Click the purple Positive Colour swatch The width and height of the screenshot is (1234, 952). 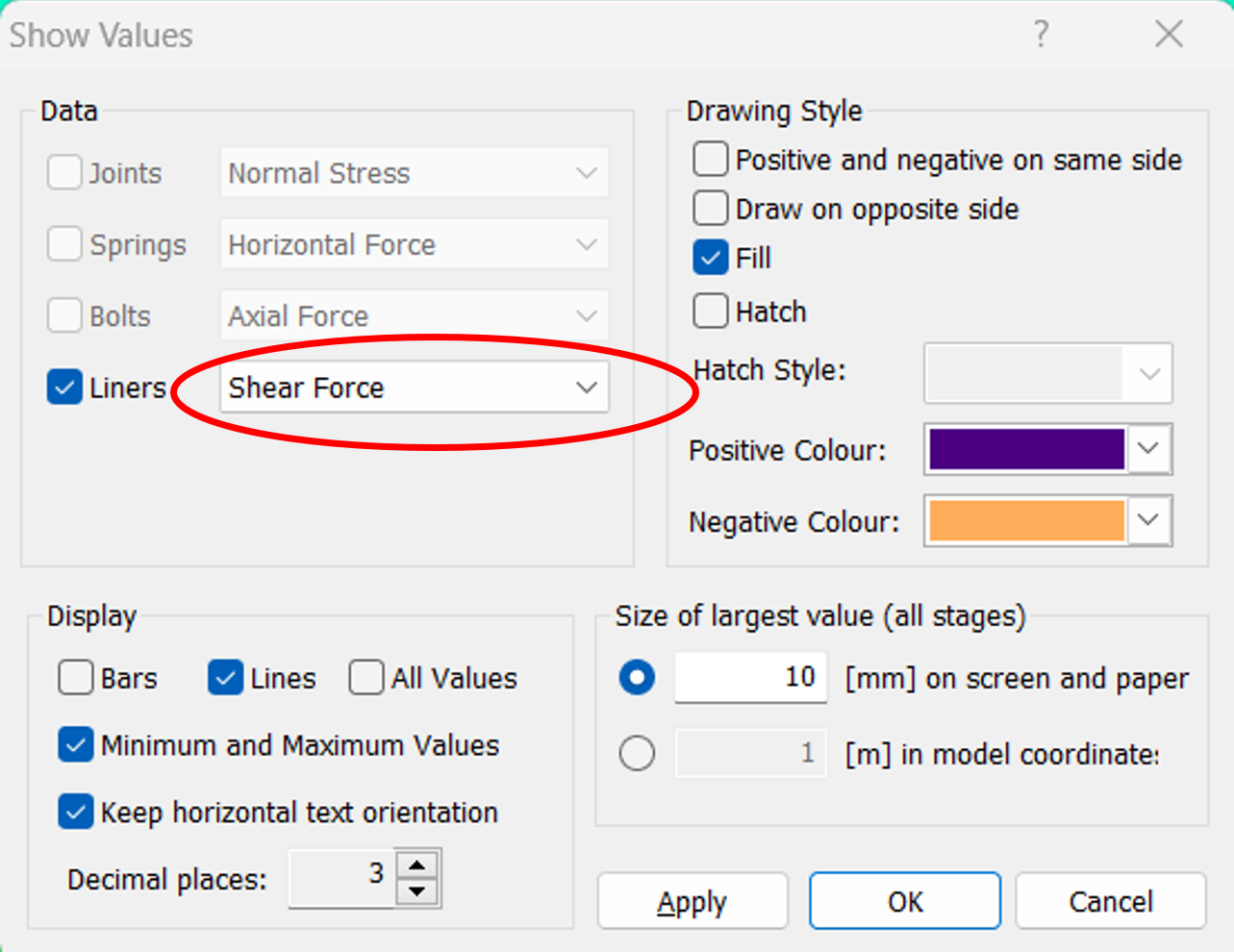(1026, 449)
